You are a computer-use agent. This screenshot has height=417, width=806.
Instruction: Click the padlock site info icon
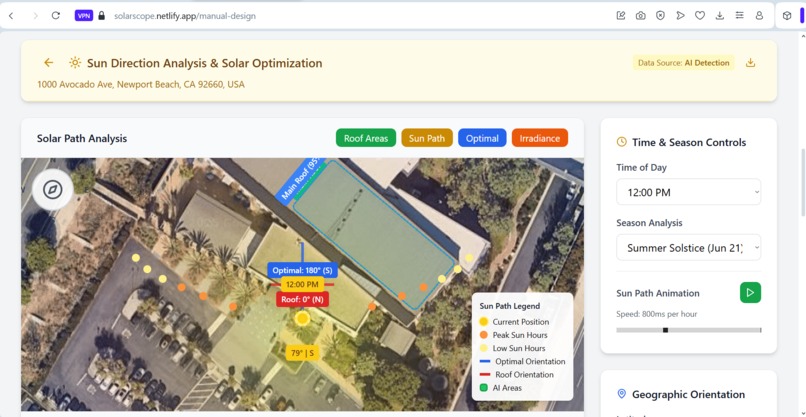[x=102, y=15]
